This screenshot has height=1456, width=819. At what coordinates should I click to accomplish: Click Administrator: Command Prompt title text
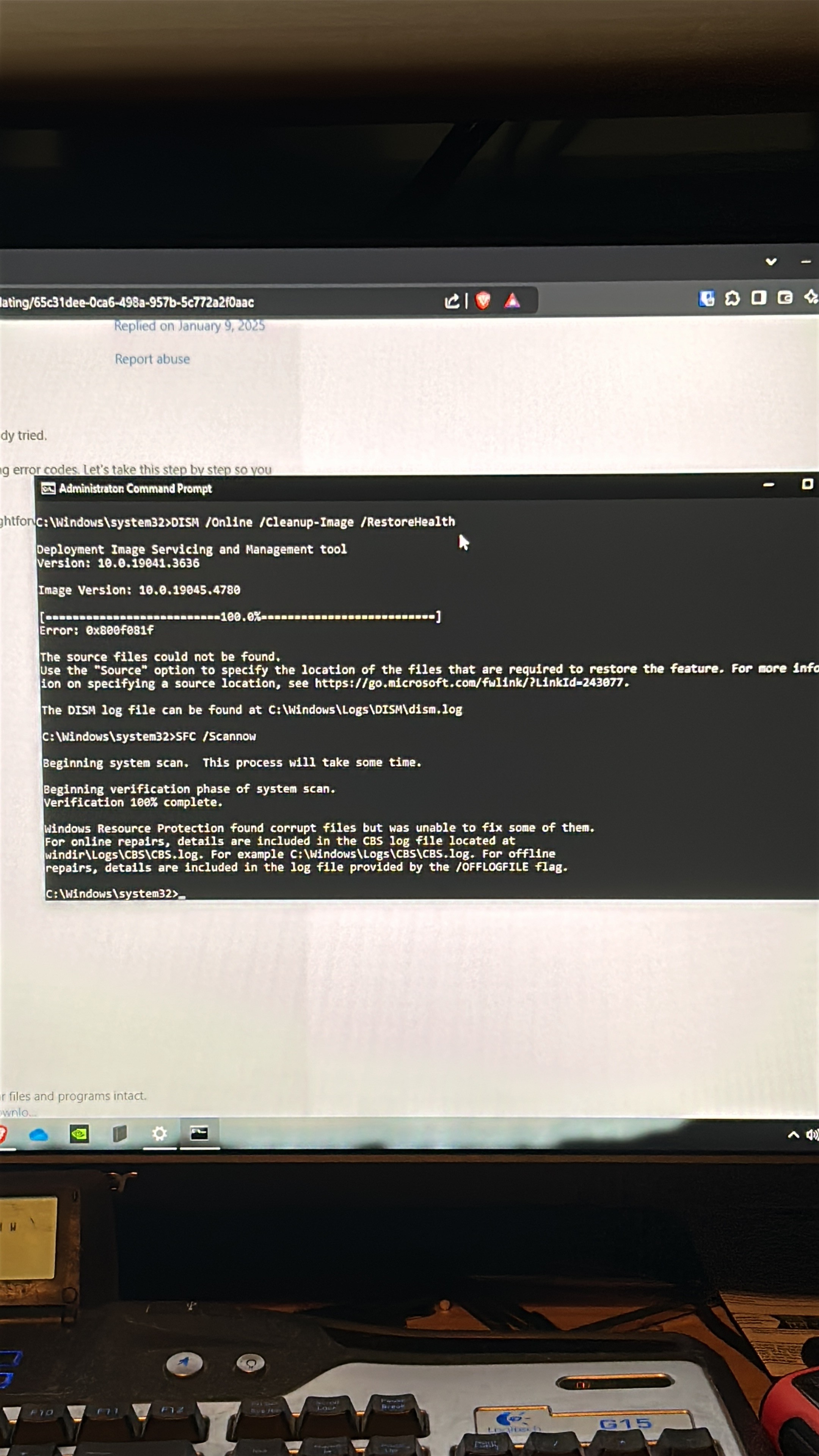pyautogui.click(x=136, y=489)
